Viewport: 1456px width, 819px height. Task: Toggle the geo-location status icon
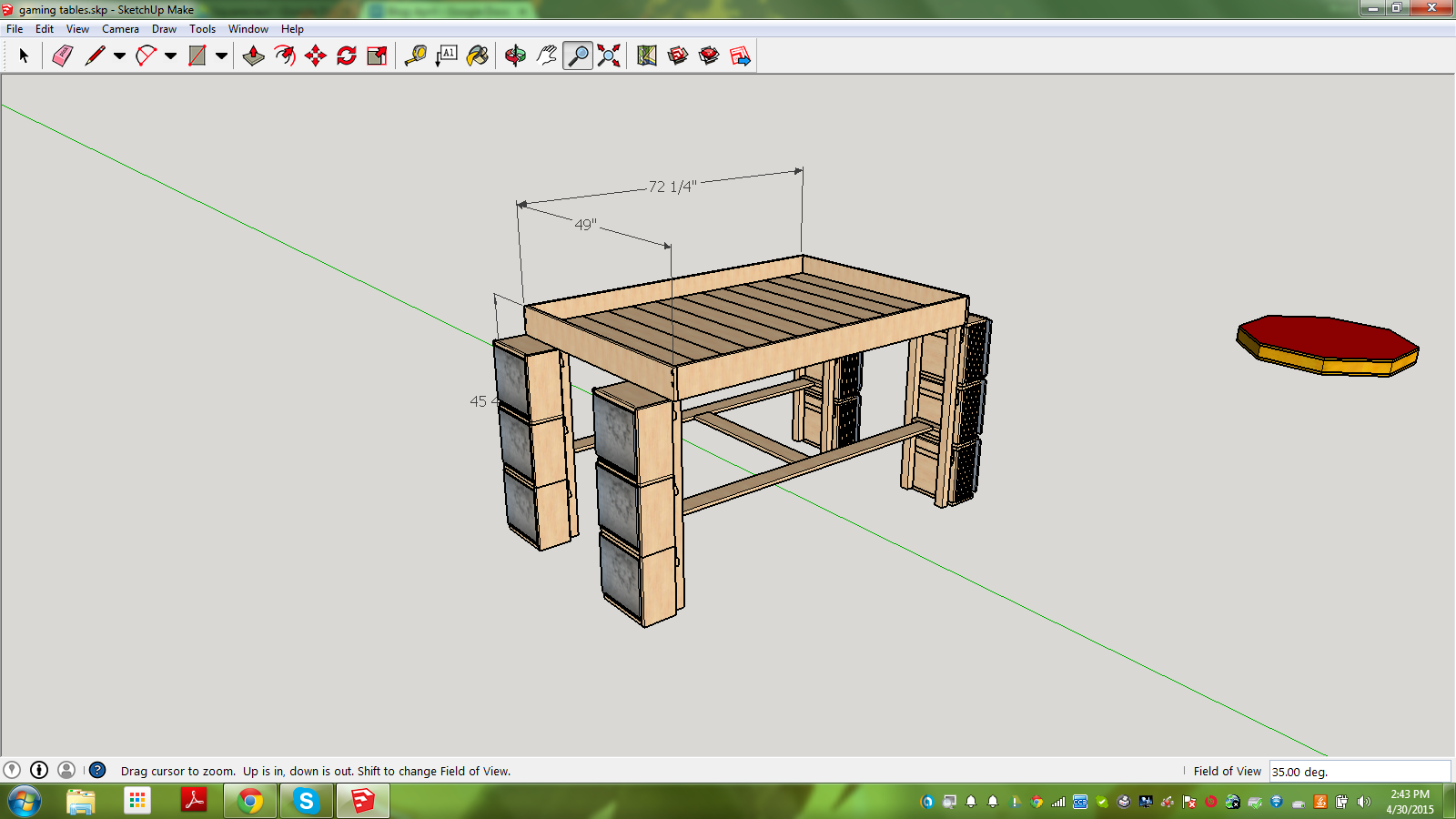(x=12, y=770)
